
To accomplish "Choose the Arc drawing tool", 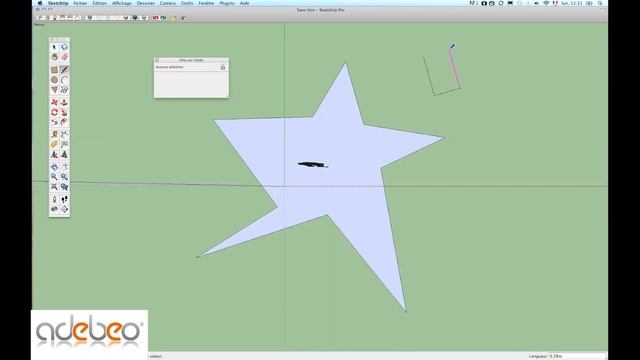I will click(x=64, y=80).
